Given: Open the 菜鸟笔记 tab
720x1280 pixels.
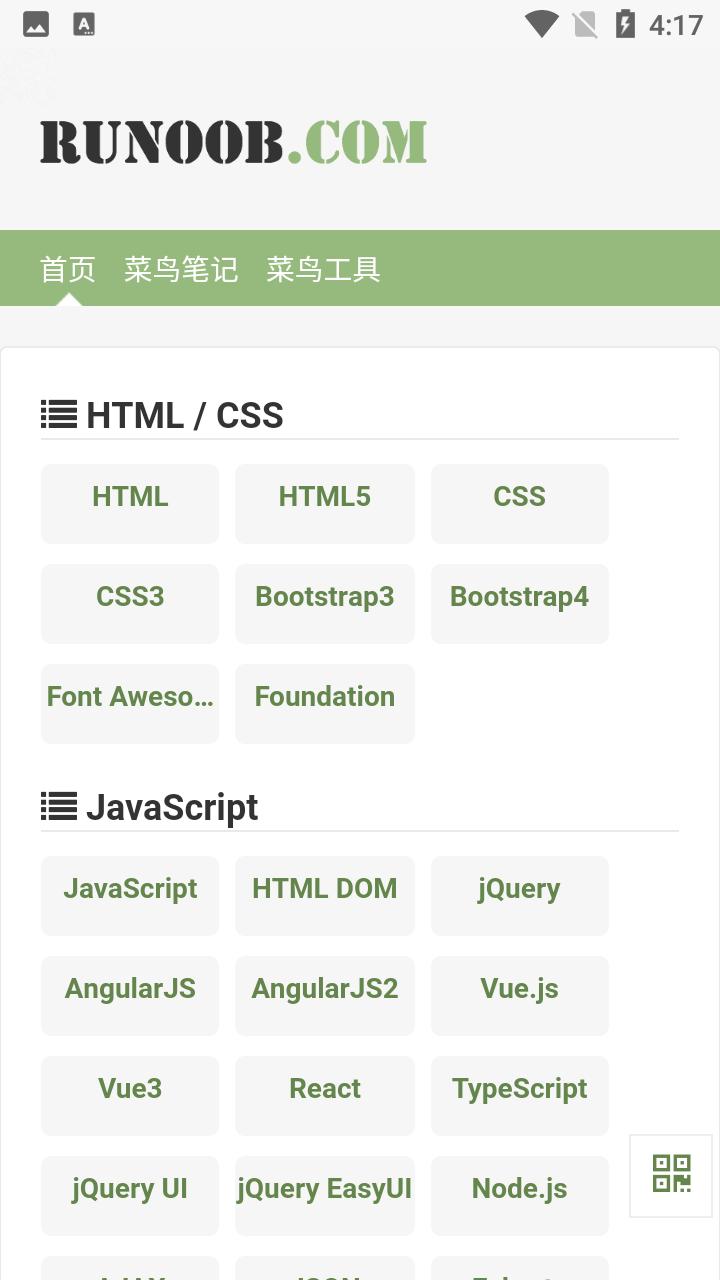Looking at the screenshot, I should pyautogui.click(x=181, y=269).
